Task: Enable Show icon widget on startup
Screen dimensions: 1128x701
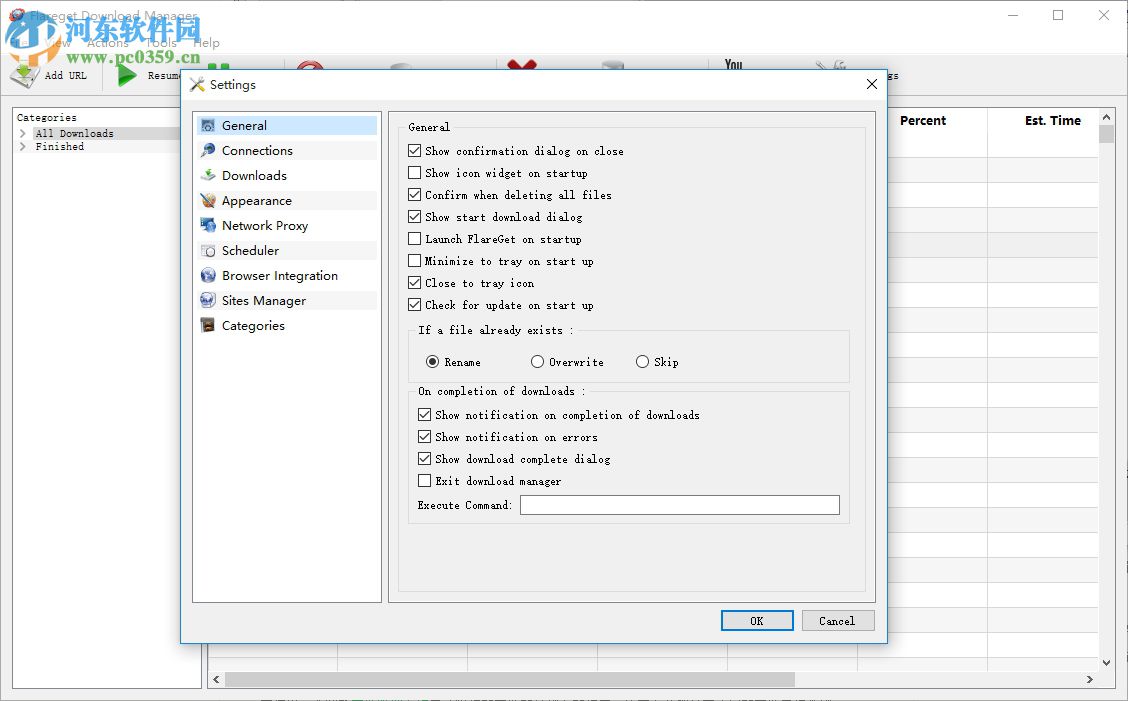Action: (414, 173)
